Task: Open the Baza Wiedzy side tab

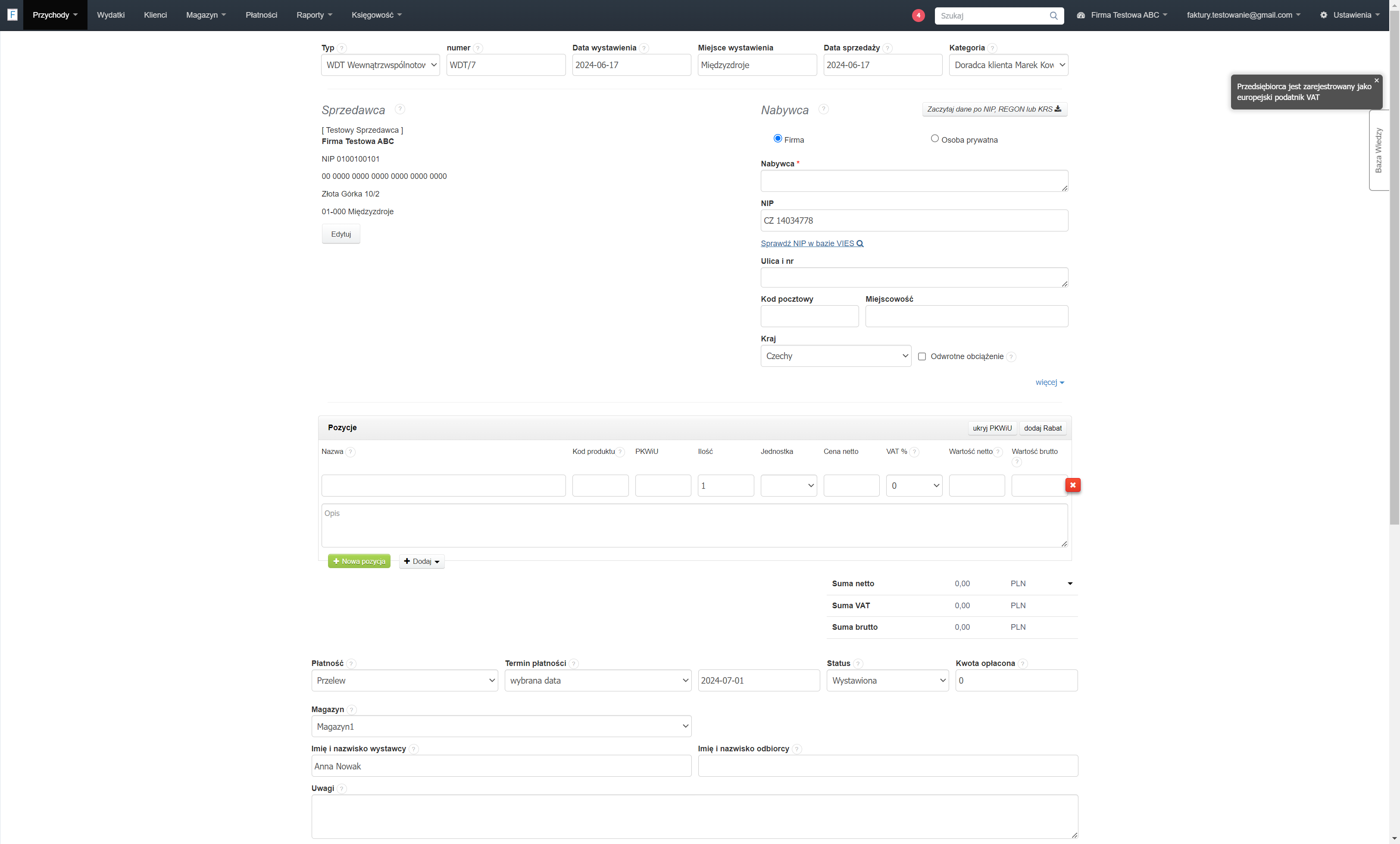Action: tap(1378, 150)
